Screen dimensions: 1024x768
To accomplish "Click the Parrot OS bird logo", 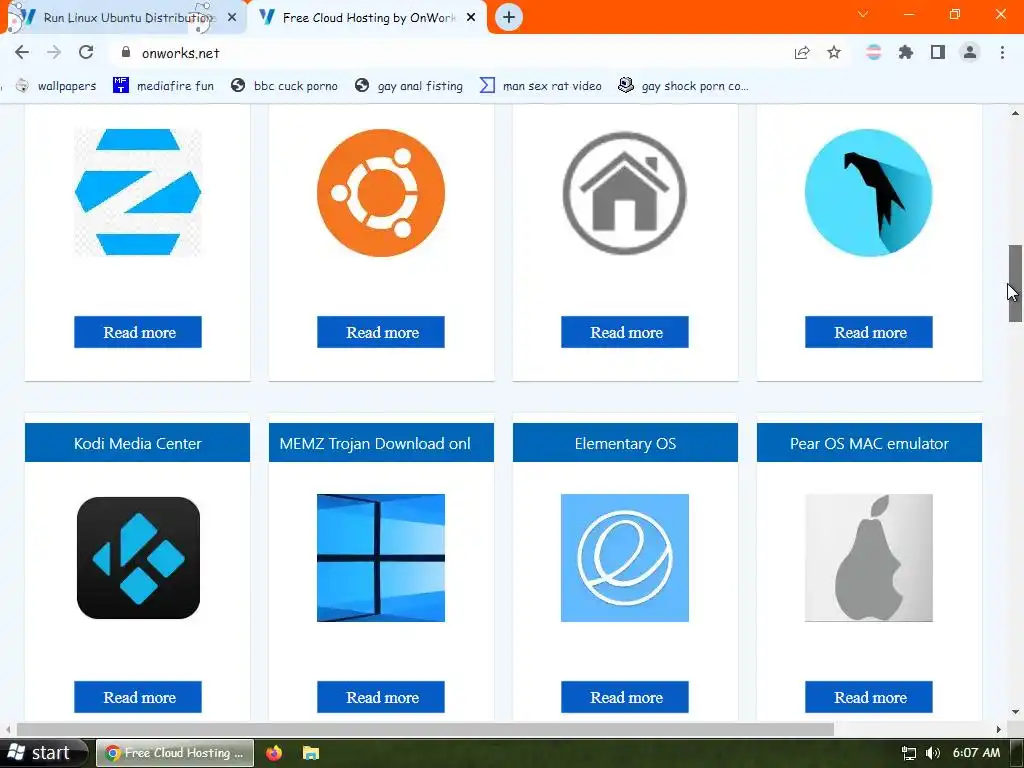I will tap(869, 193).
